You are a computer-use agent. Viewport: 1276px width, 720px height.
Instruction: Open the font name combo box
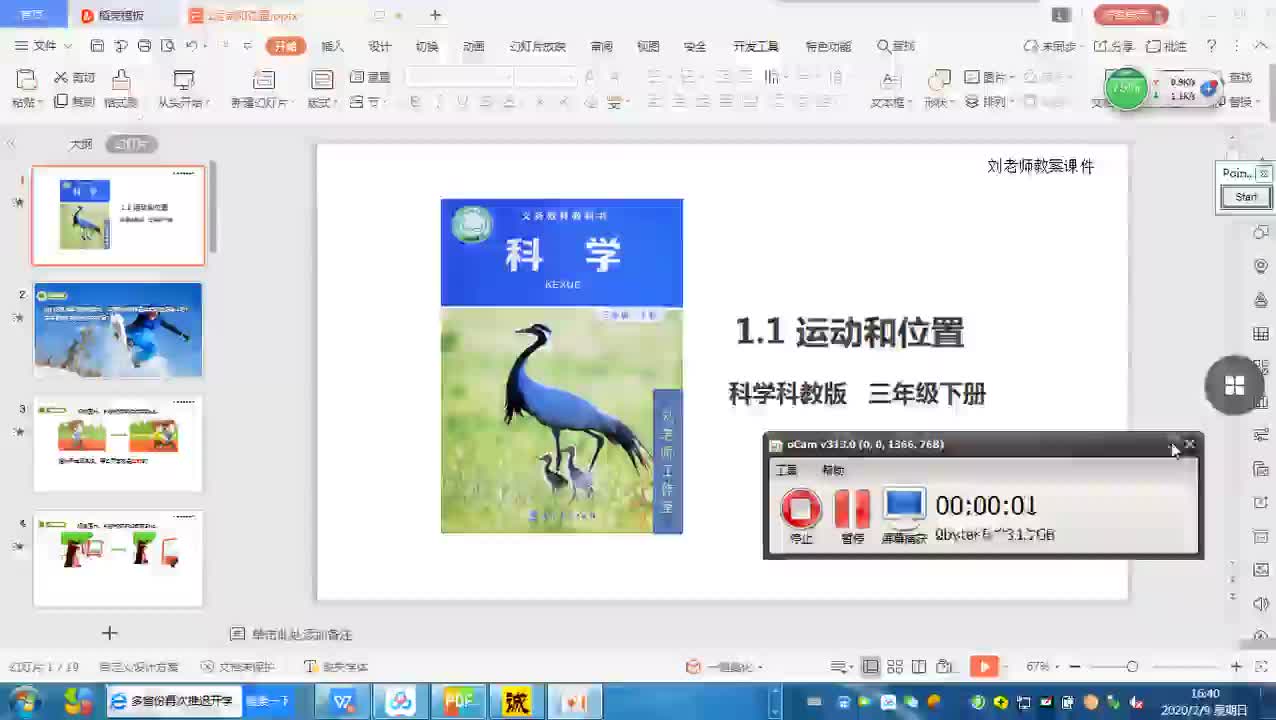click(x=460, y=77)
